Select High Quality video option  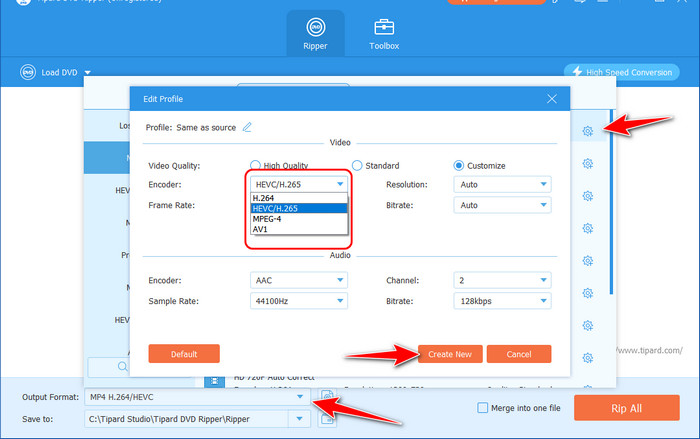coord(279,165)
